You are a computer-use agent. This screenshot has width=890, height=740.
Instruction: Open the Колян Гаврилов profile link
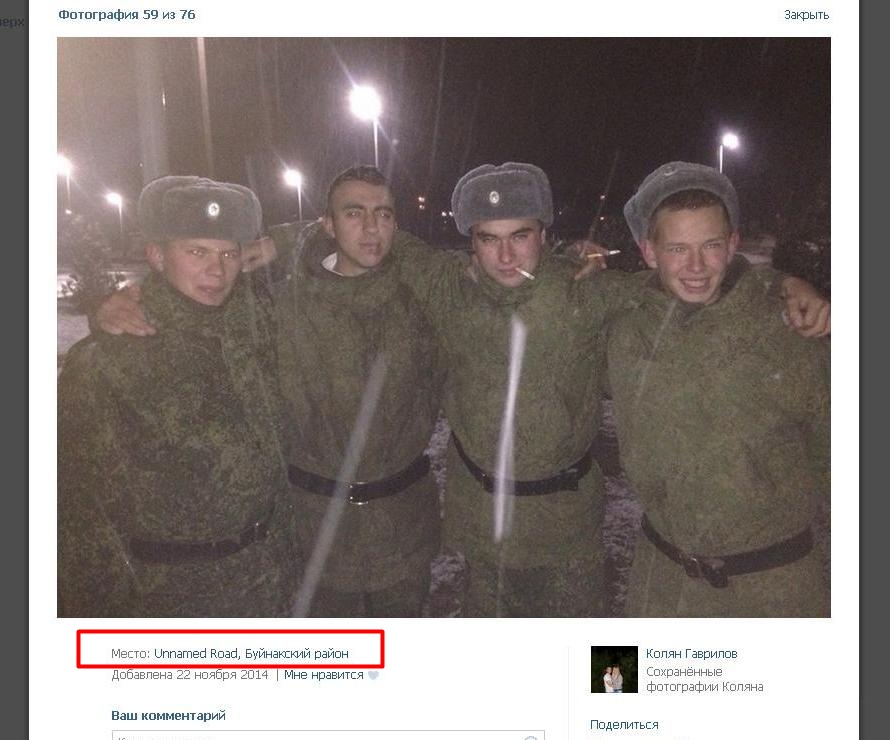tap(691, 653)
